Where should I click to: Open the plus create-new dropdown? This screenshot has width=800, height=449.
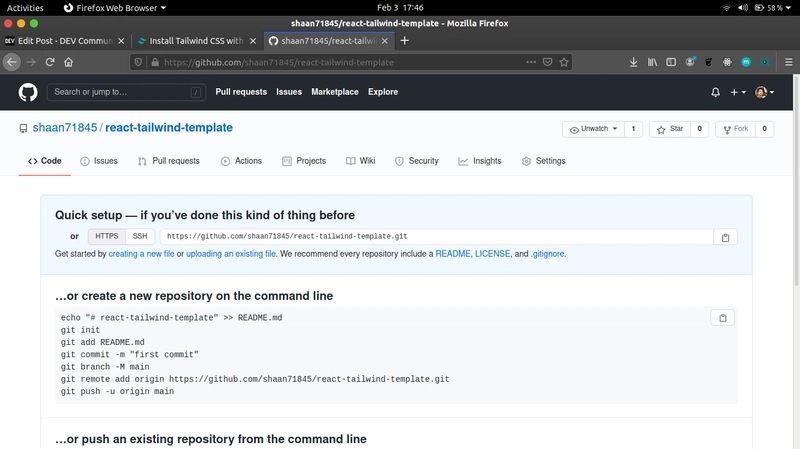coord(738,92)
